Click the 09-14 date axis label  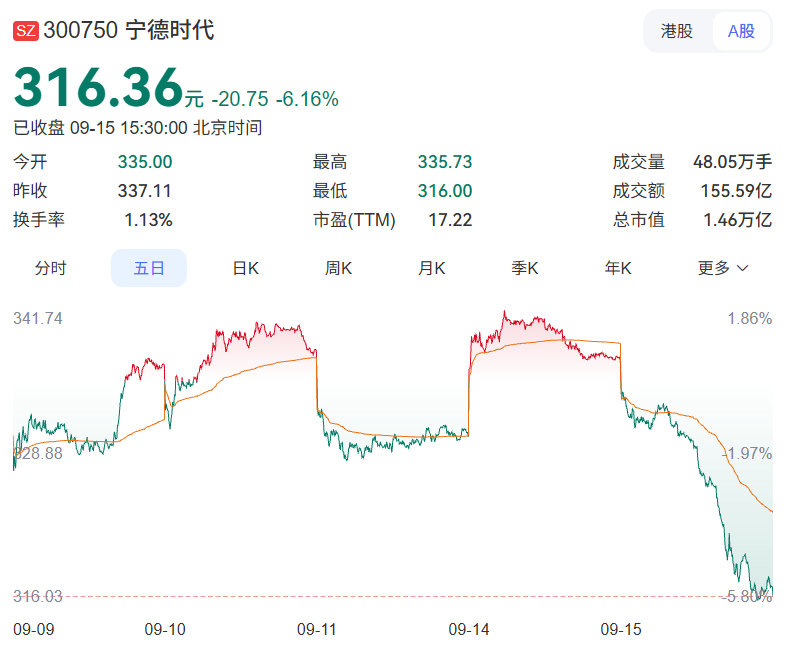(469, 629)
